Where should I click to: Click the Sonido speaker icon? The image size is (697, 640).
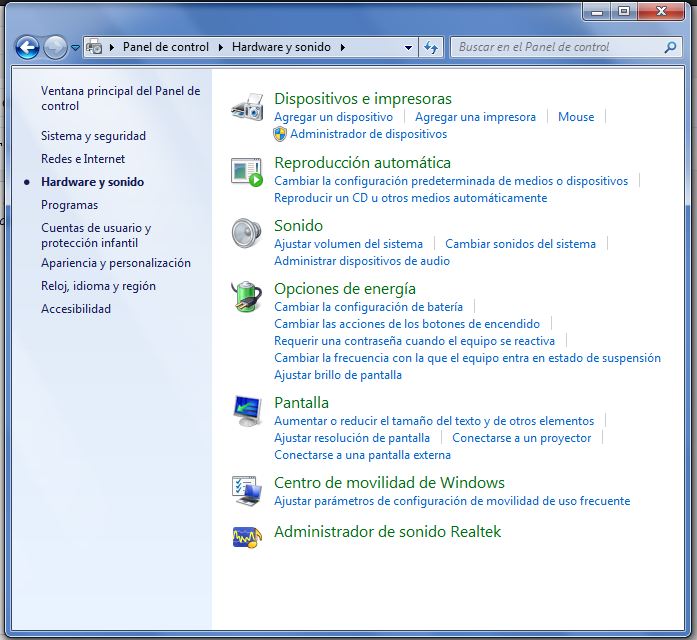point(246,233)
